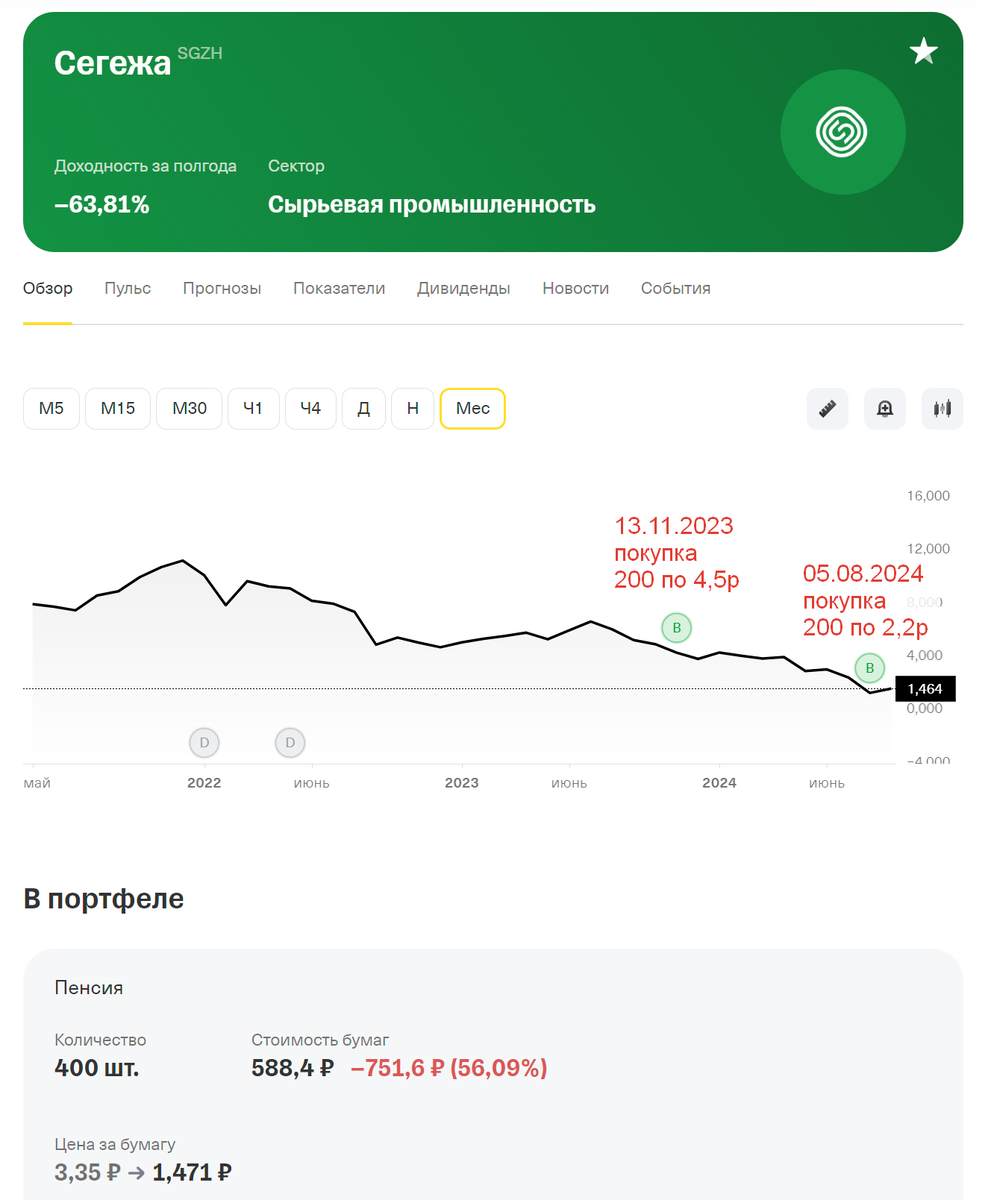The width and height of the screenshot is (994, 1200).
Task: Open the Дивиденды tab
Action: tap(463, 288)
